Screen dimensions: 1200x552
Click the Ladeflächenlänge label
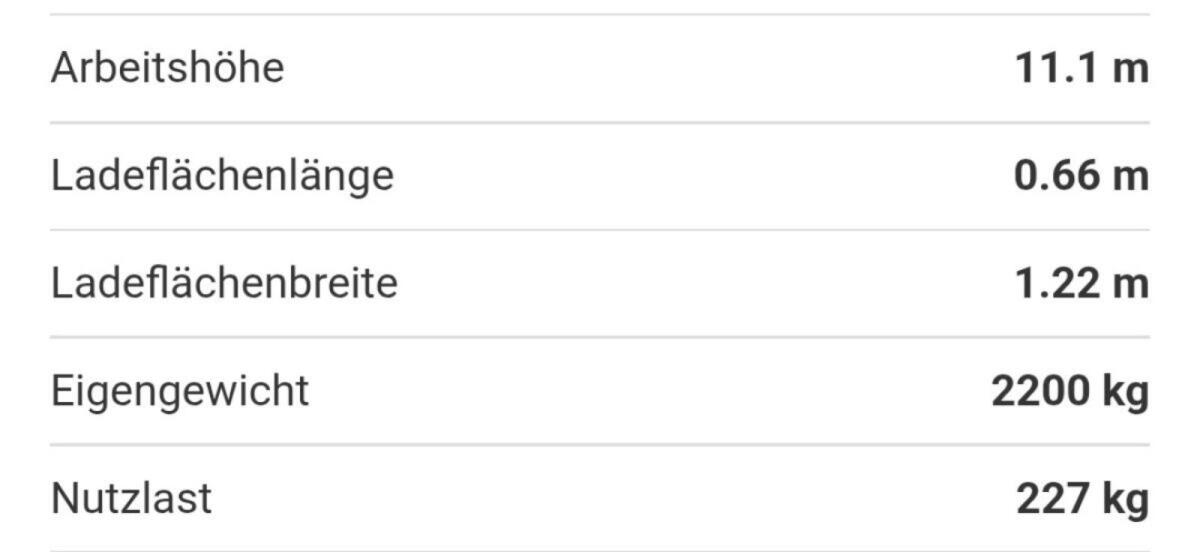coord(222,177)
